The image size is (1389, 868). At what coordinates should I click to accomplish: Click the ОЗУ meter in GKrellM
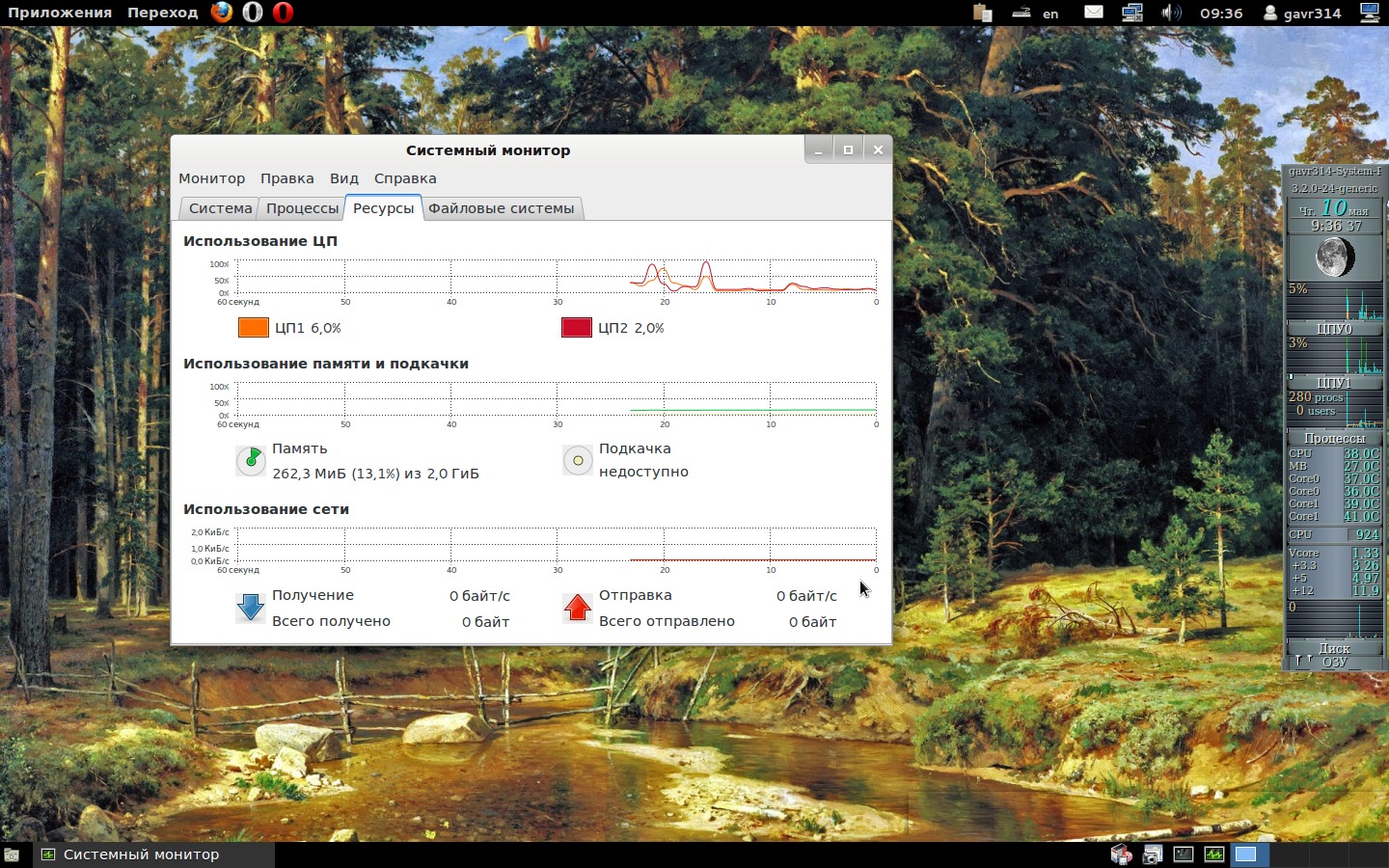pos(1335,662)
